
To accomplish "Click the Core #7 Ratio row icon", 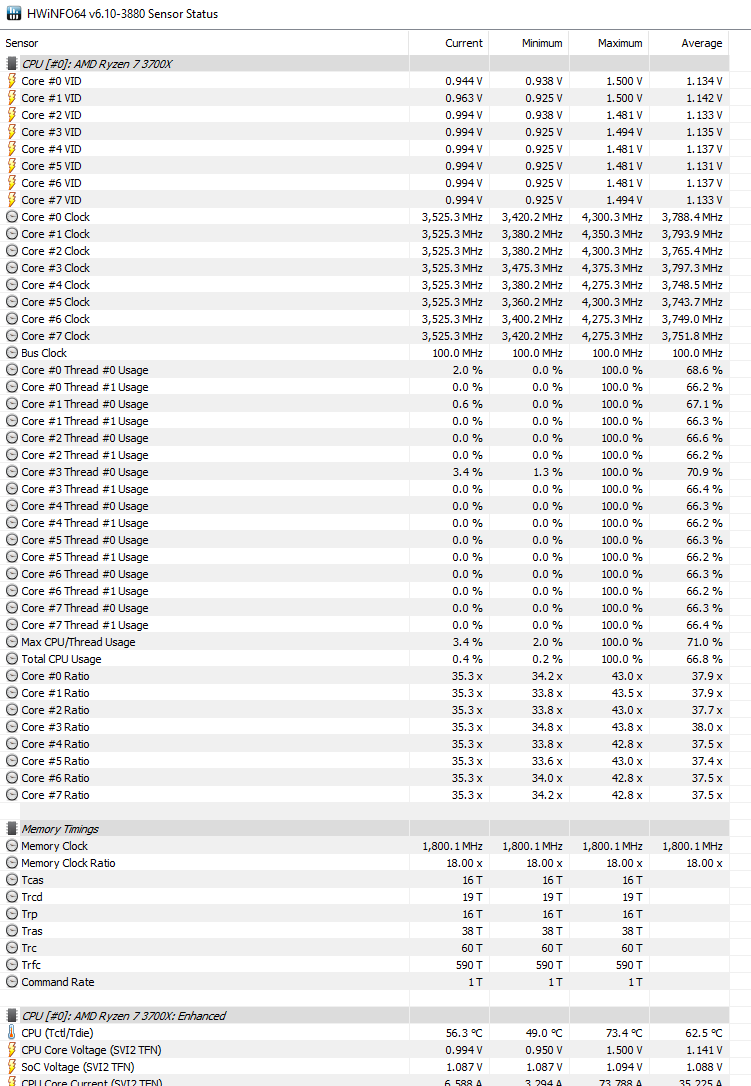I will [x=12, y=795].
